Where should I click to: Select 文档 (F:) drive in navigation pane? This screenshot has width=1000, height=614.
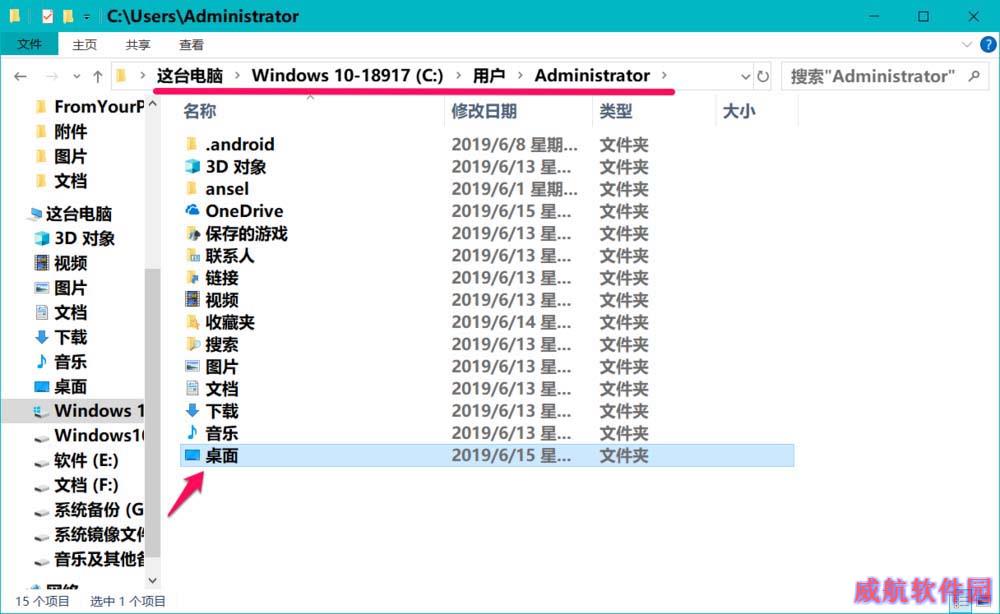point(76,485)
